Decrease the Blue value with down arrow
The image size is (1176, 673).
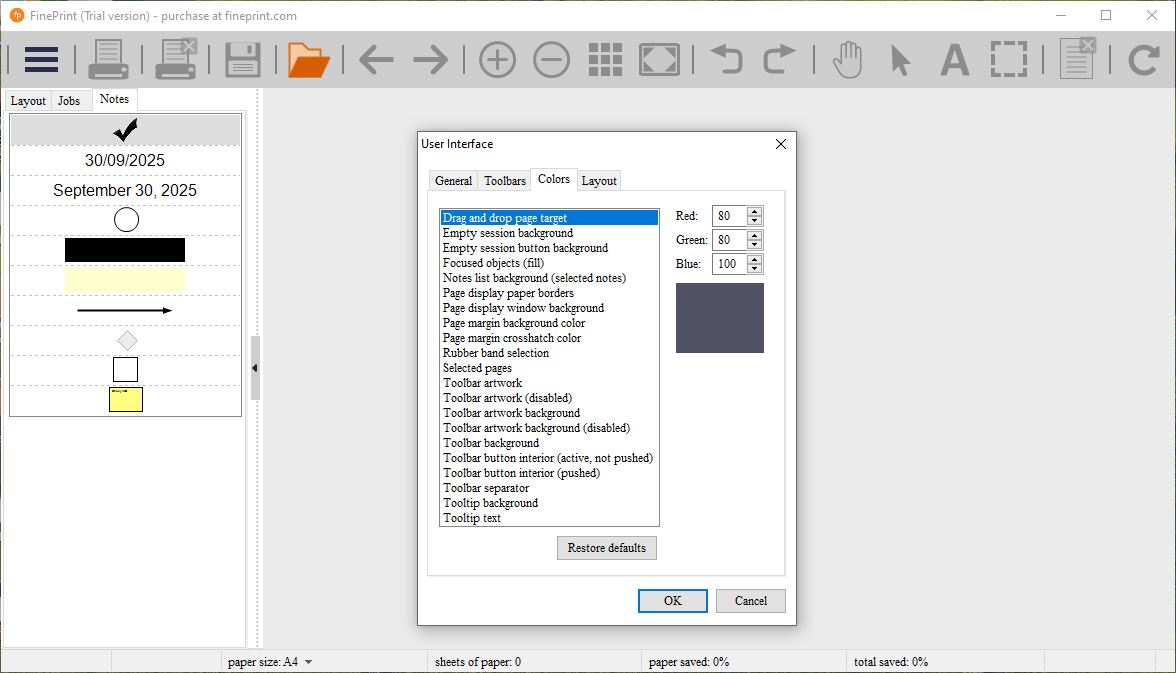pyautogui.click(x=755, y=269)
